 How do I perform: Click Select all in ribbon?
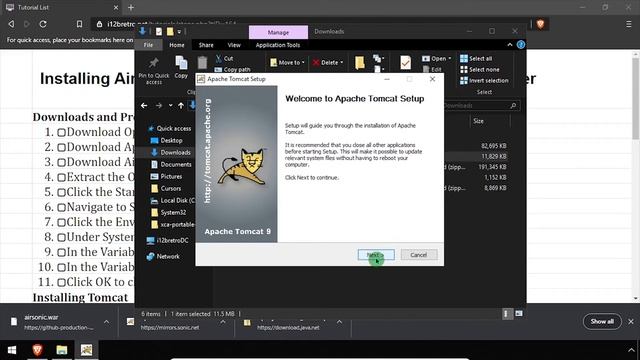[476, 58]
